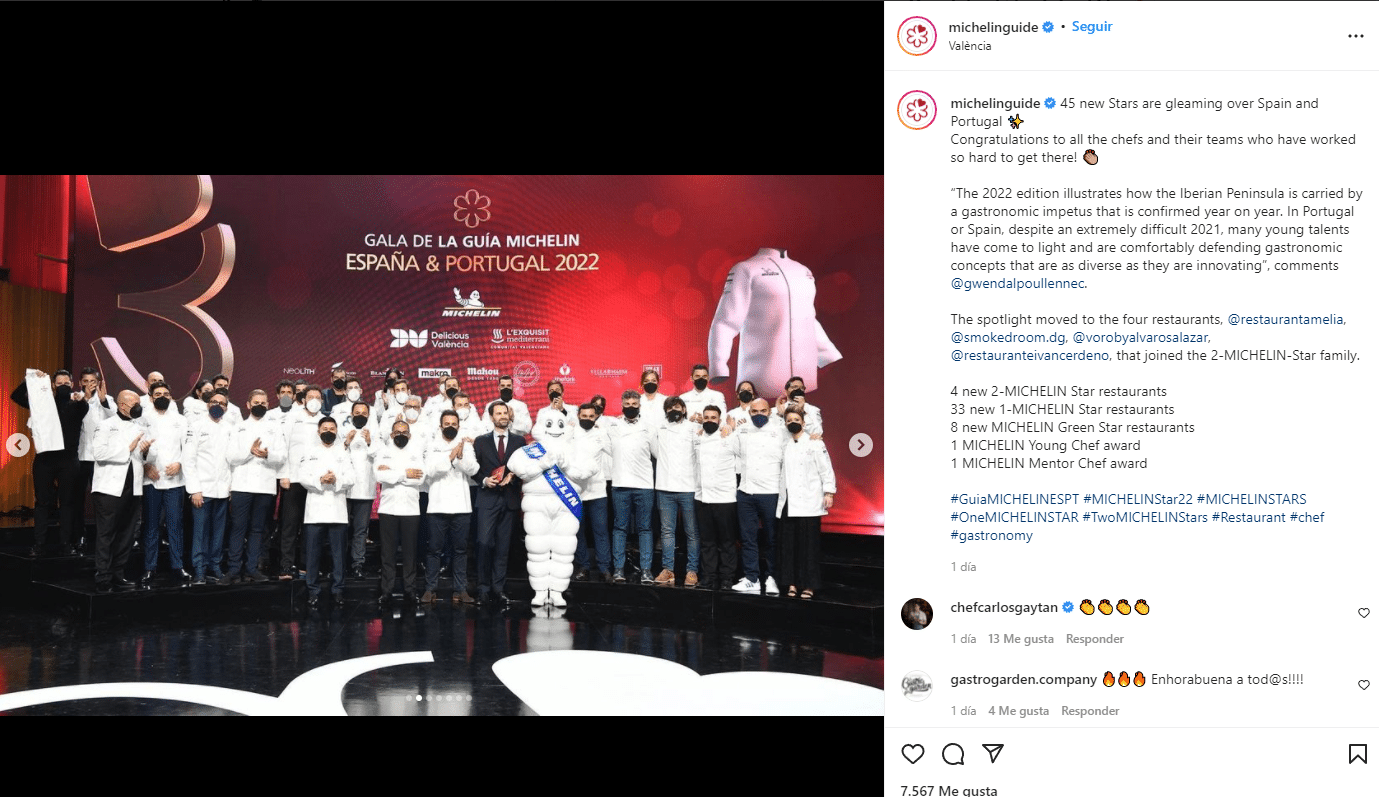1379x797 pixels.
Task: Open the València location link
Action: pos(970,46)
